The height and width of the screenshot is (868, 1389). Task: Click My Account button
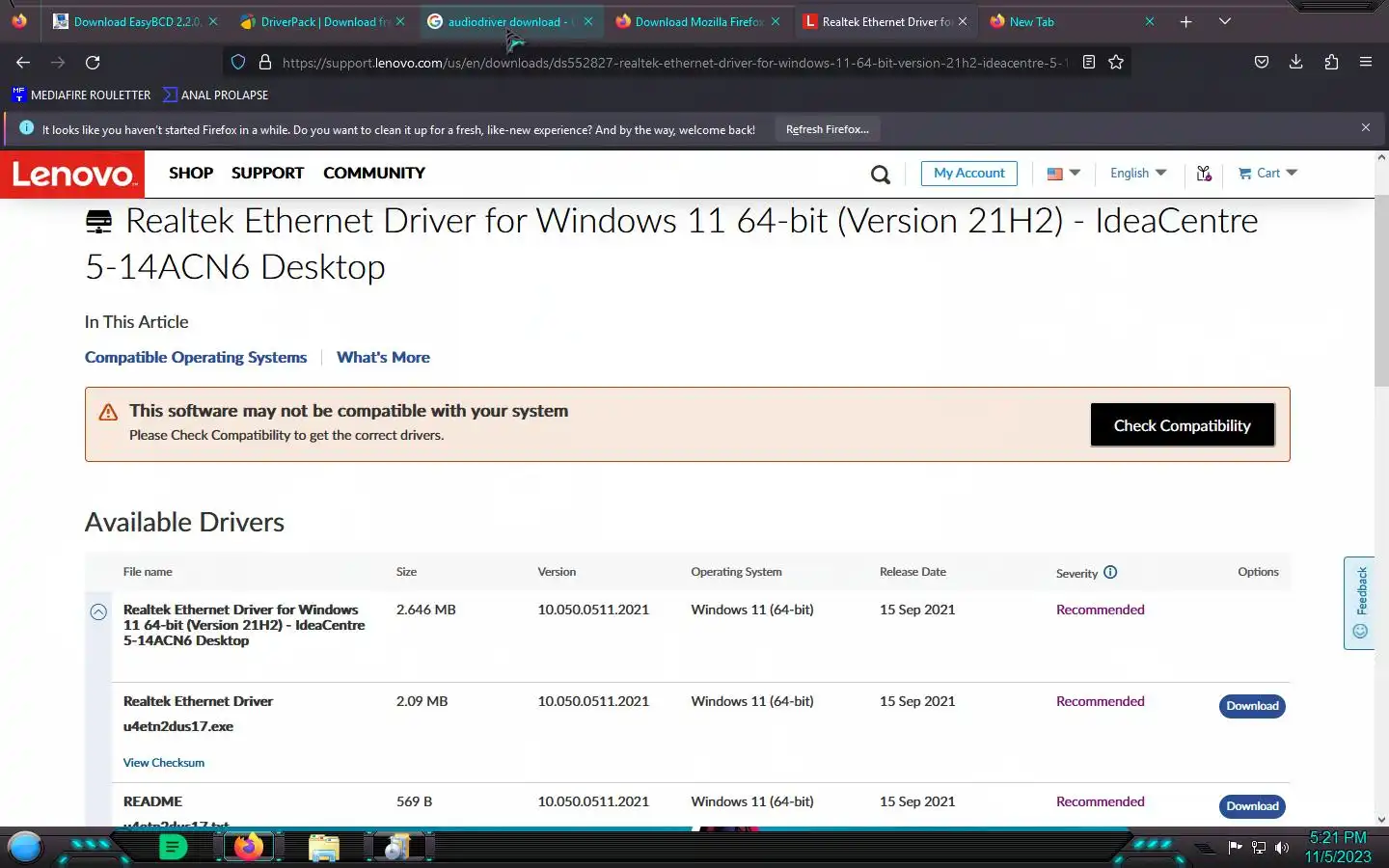pyautogui.click(x=969, y=174)
